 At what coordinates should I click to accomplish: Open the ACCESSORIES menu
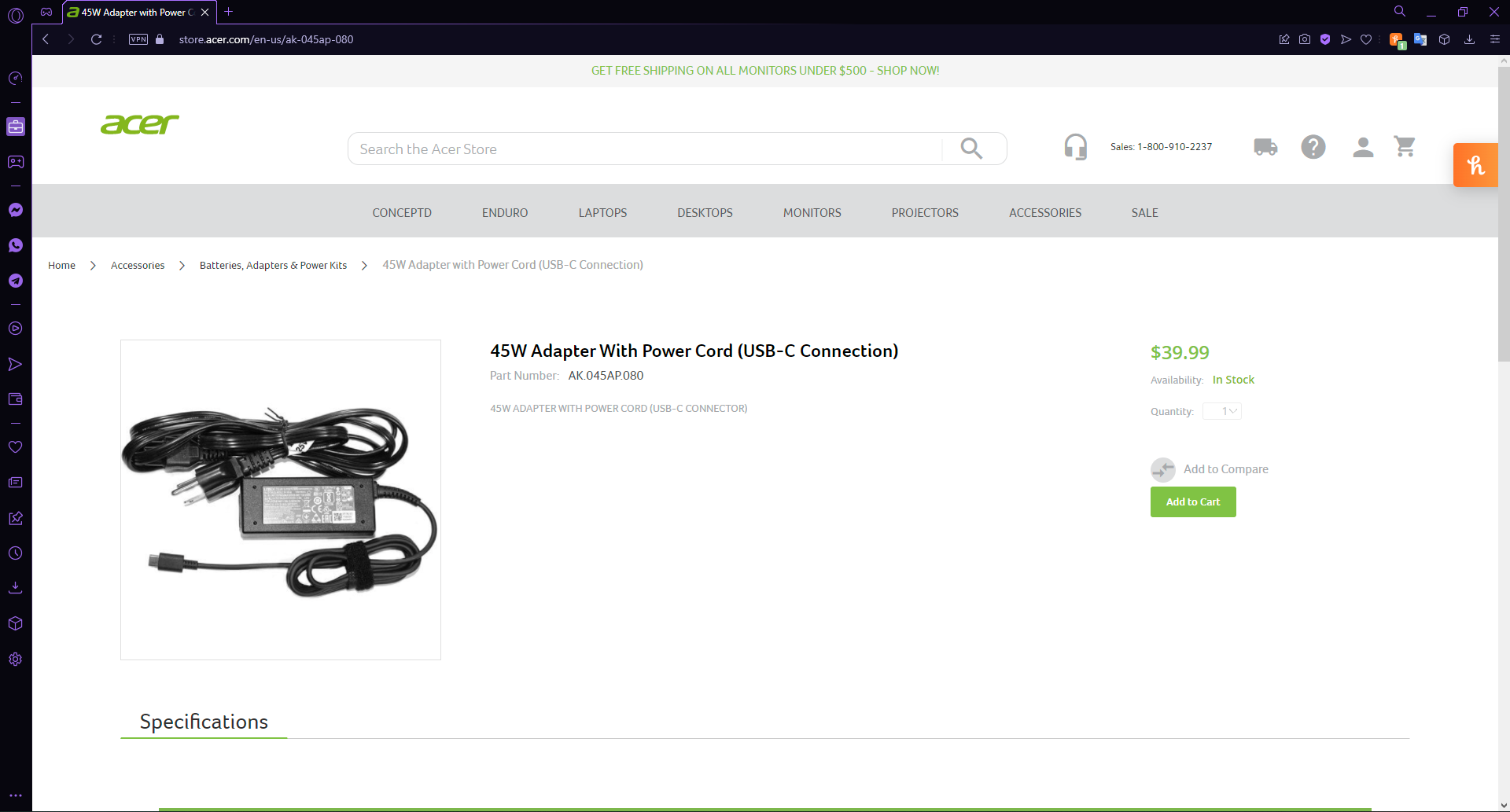click(1045, 213)
